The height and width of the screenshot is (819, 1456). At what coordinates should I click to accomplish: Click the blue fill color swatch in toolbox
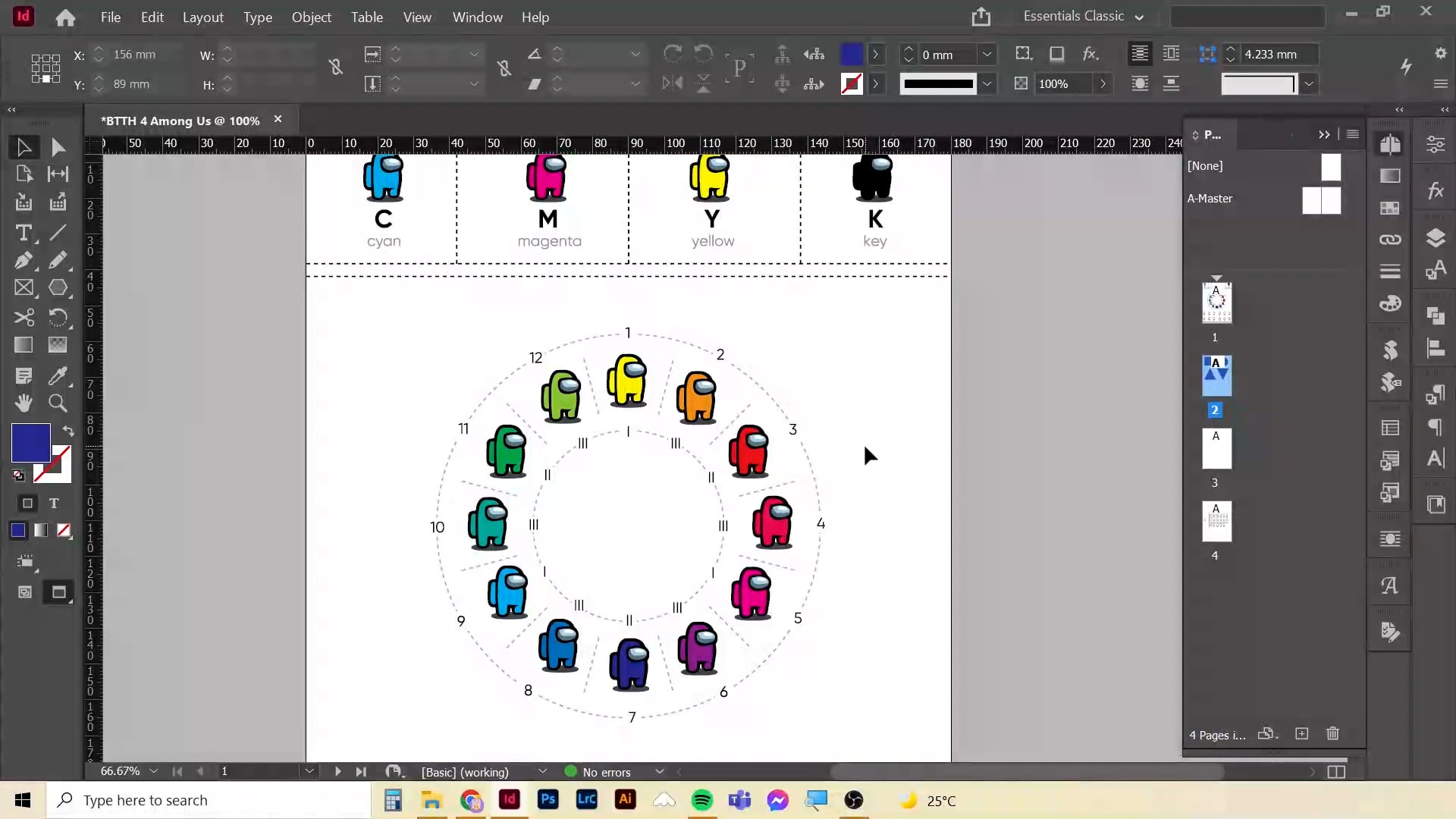coord(30,443)
